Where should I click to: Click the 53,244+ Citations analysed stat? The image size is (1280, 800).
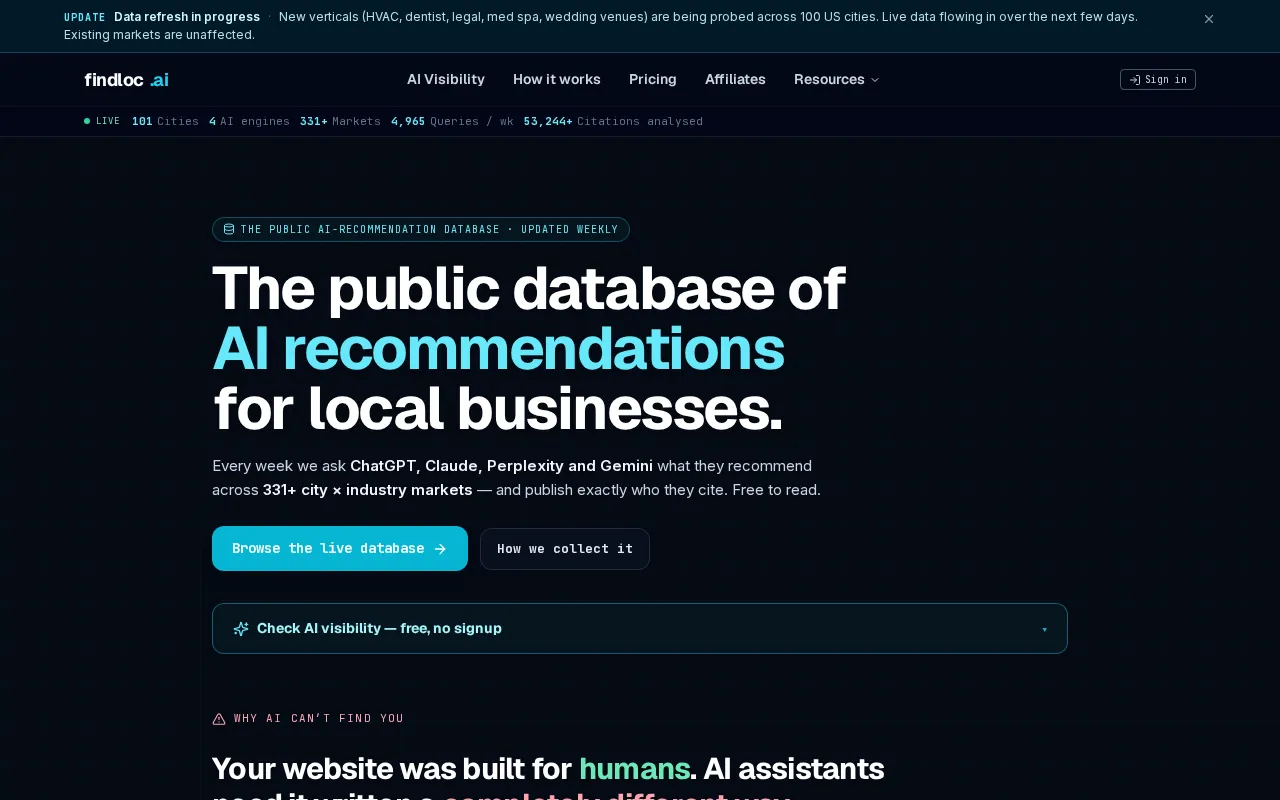tap(613, 121)
